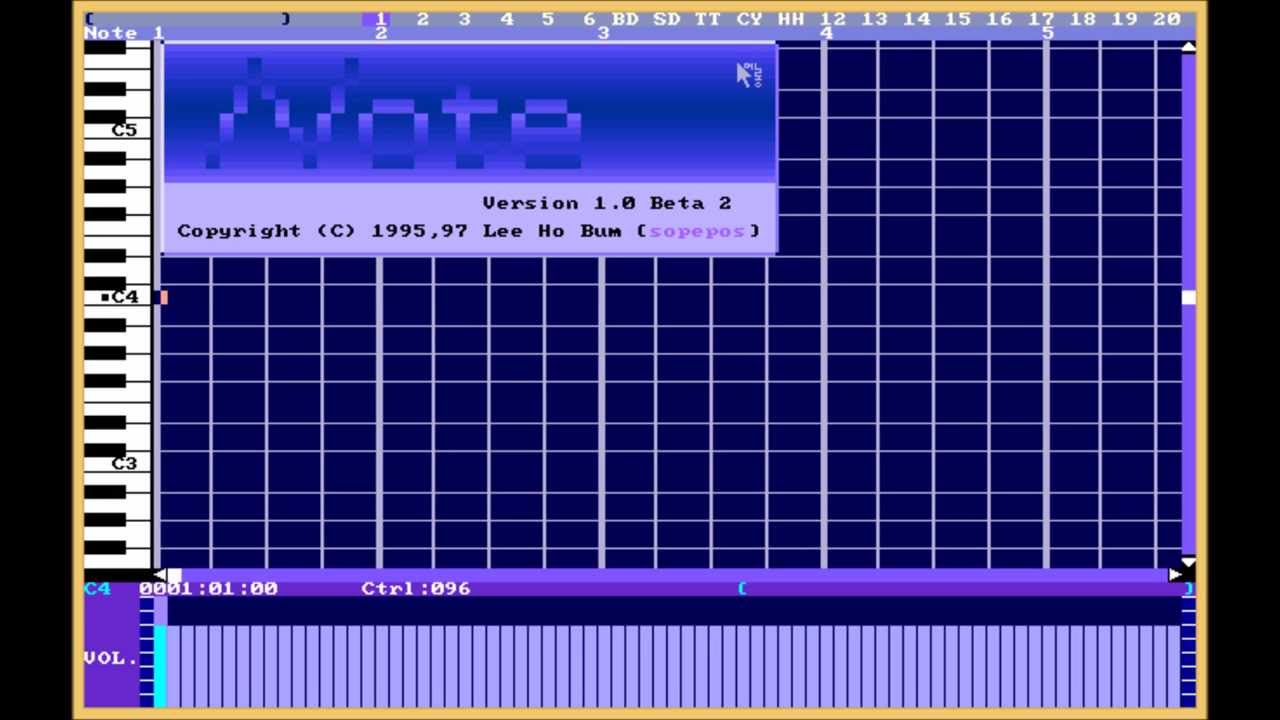Jump to bar 2 on the ruler
The image size is (1280, 720).
(x=381, y=33)
